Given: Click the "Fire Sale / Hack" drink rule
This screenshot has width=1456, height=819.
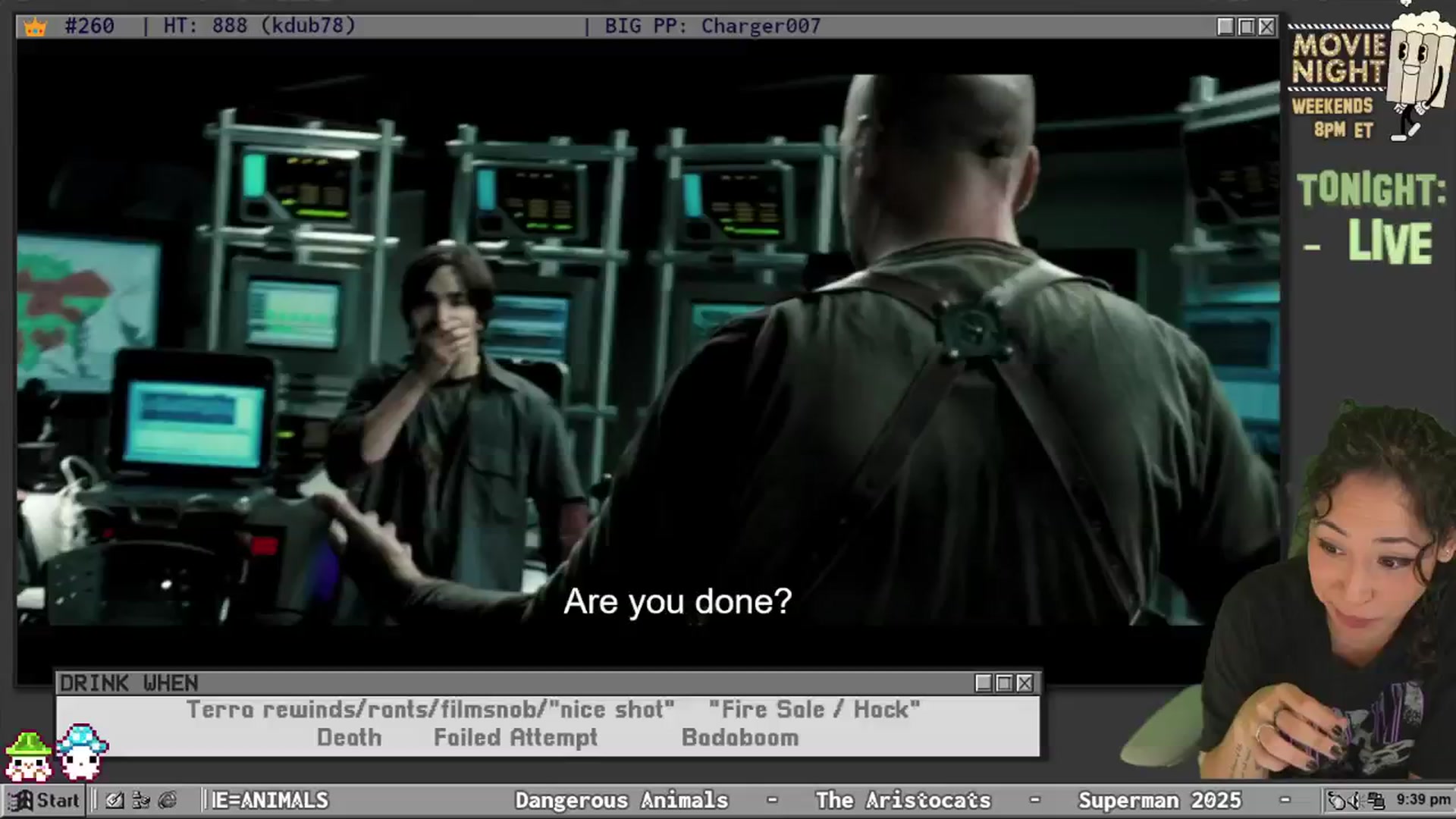Looking at the screenshot, I should 814,710.
